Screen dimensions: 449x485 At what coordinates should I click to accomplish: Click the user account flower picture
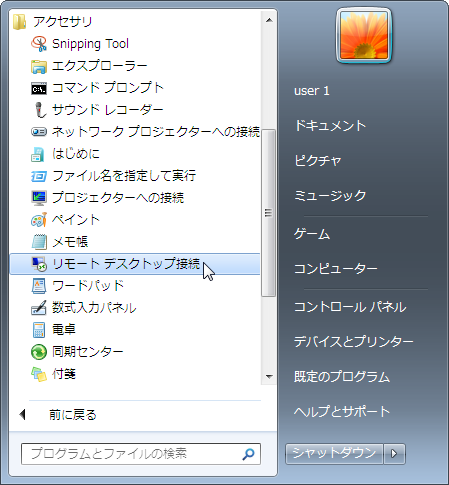(x=364, y=35)
